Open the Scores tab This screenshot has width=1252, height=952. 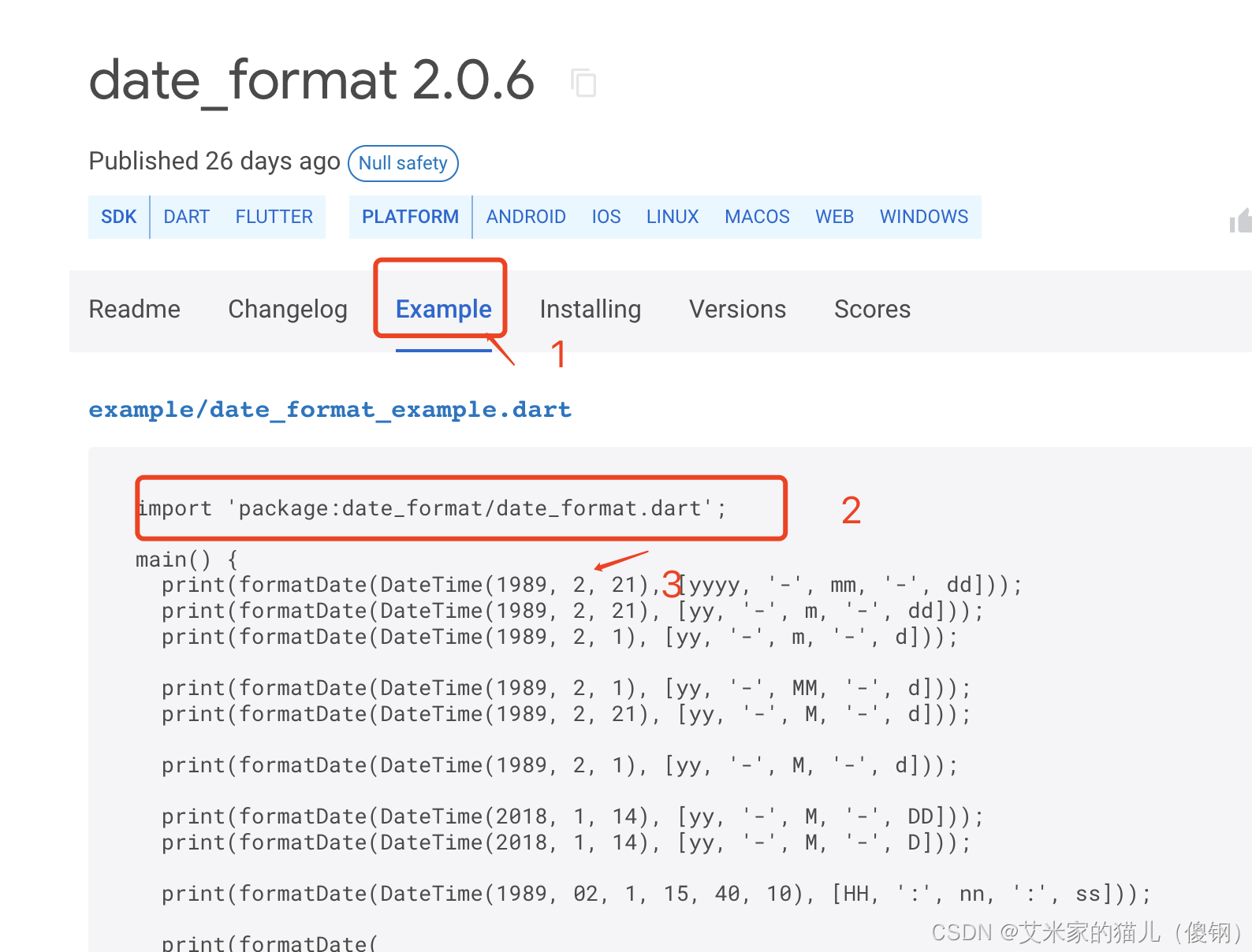pos(873,309)
